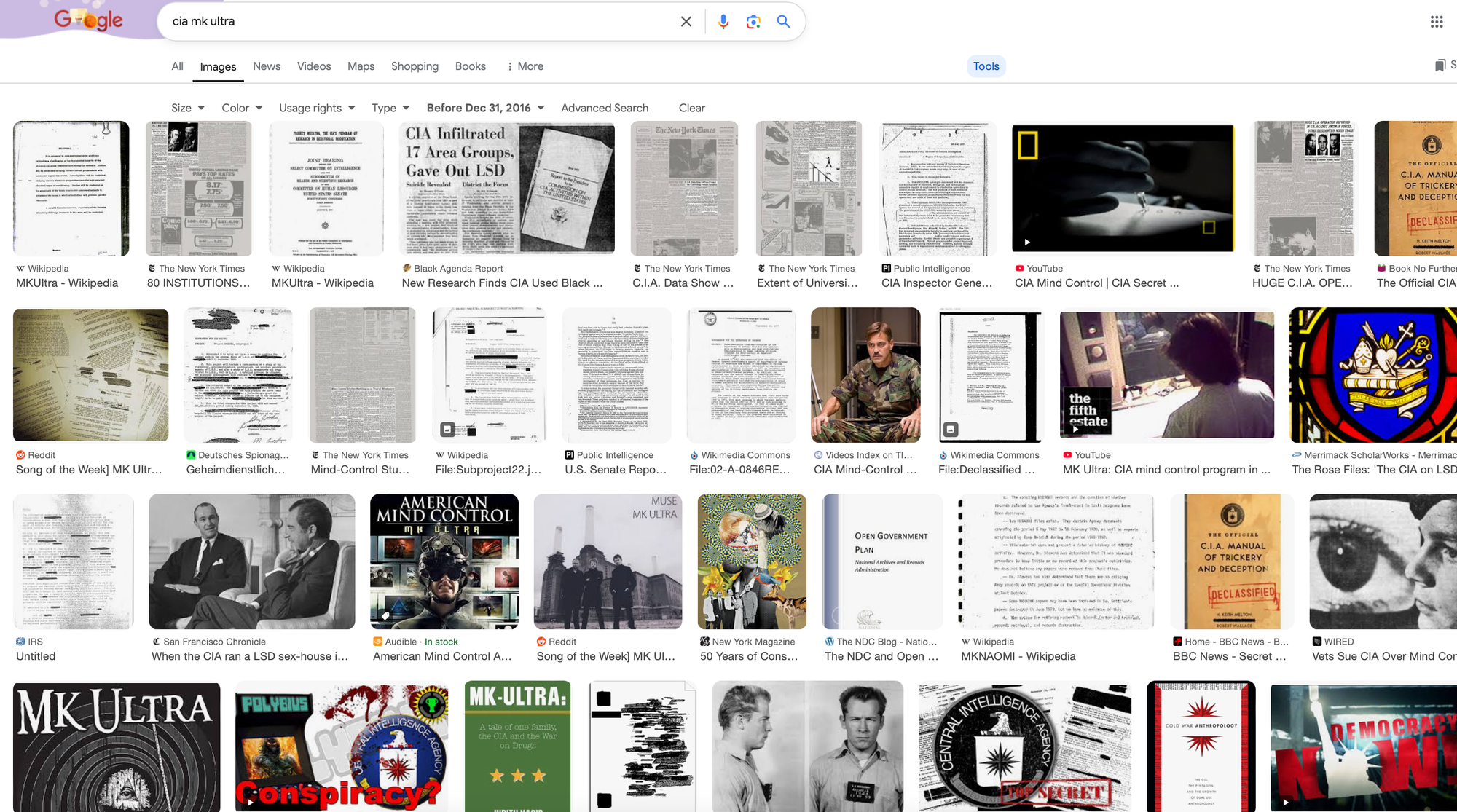1457x812 pixels.
Task: Toggle the Tools button
Action: pyautogui.click(x=986, y=66)
